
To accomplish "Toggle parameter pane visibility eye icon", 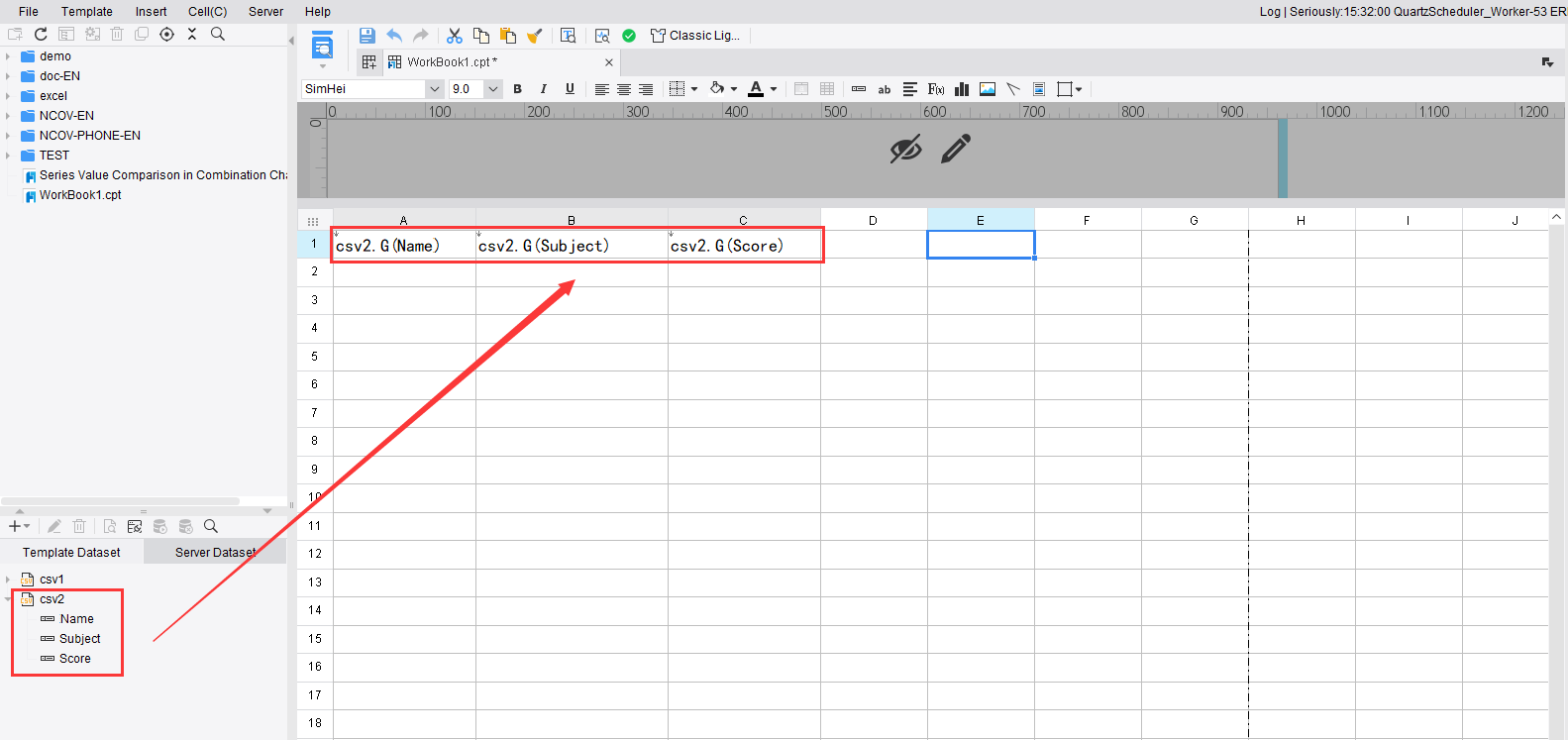I will tap(905, 150).
